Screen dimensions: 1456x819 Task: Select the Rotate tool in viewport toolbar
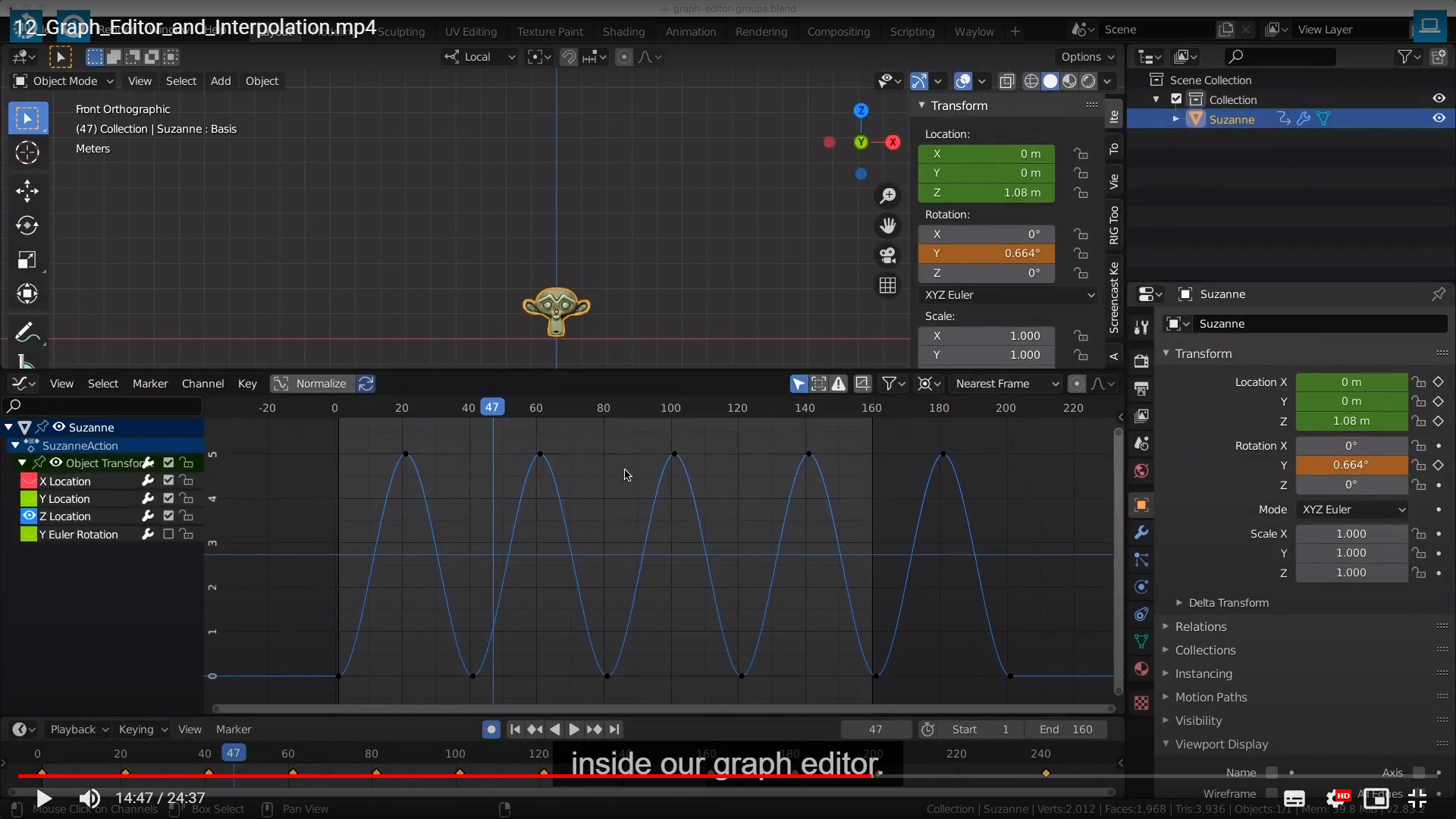[x=27, y=225]
